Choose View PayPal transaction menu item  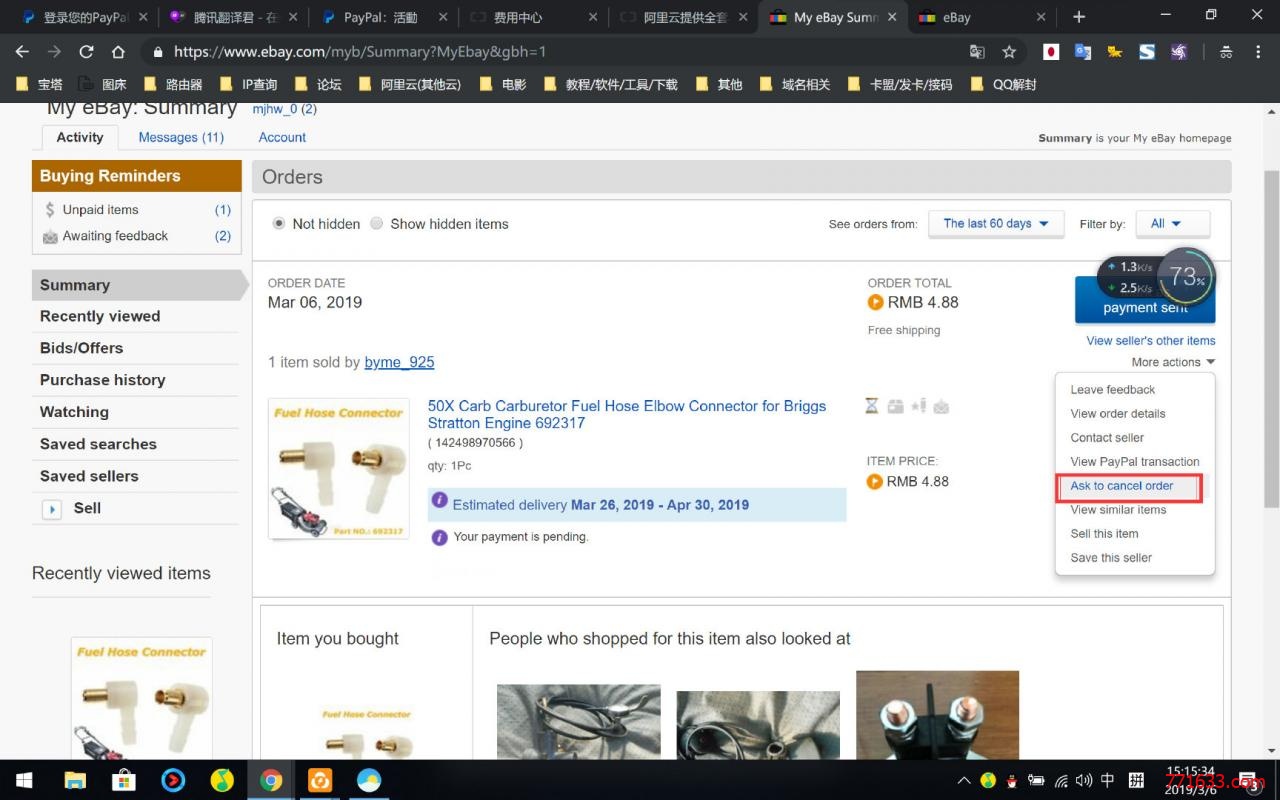(x=1135, y=462)
